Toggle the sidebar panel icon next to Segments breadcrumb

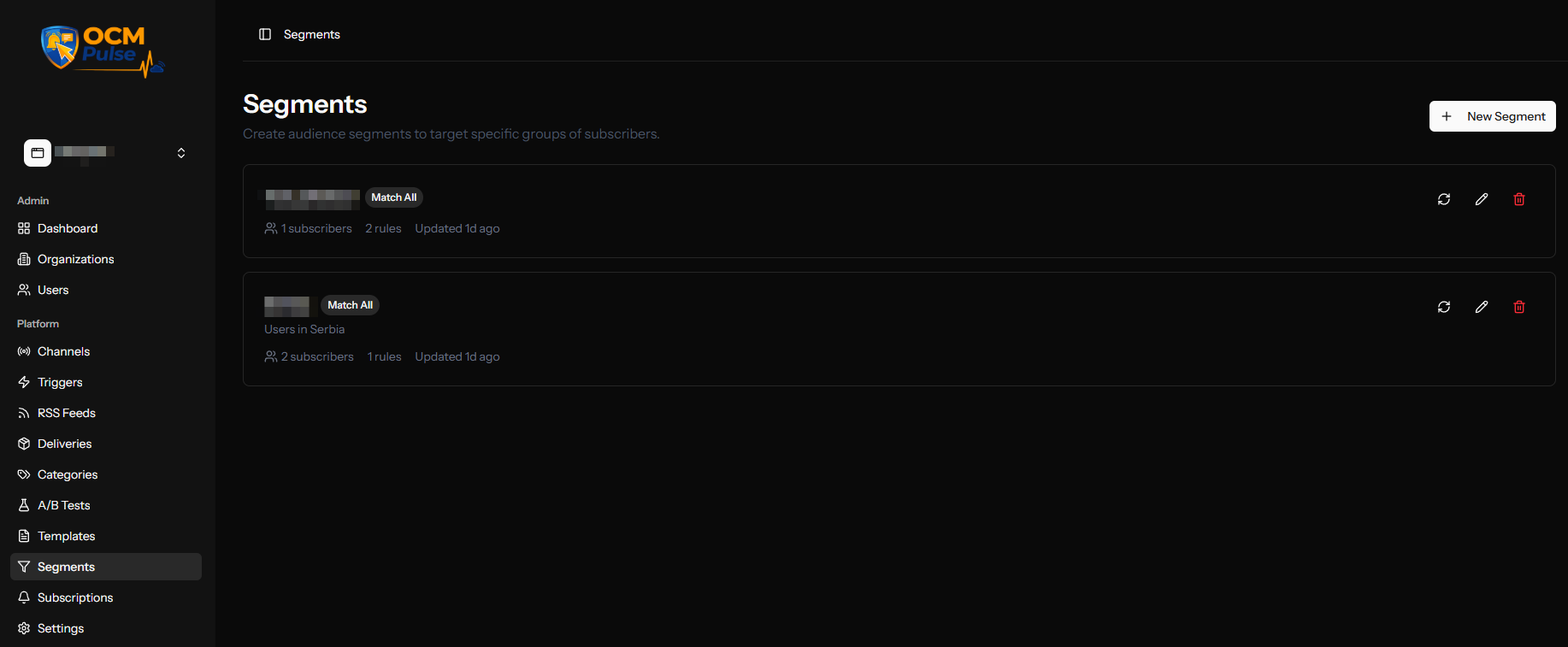coord(265,34)
